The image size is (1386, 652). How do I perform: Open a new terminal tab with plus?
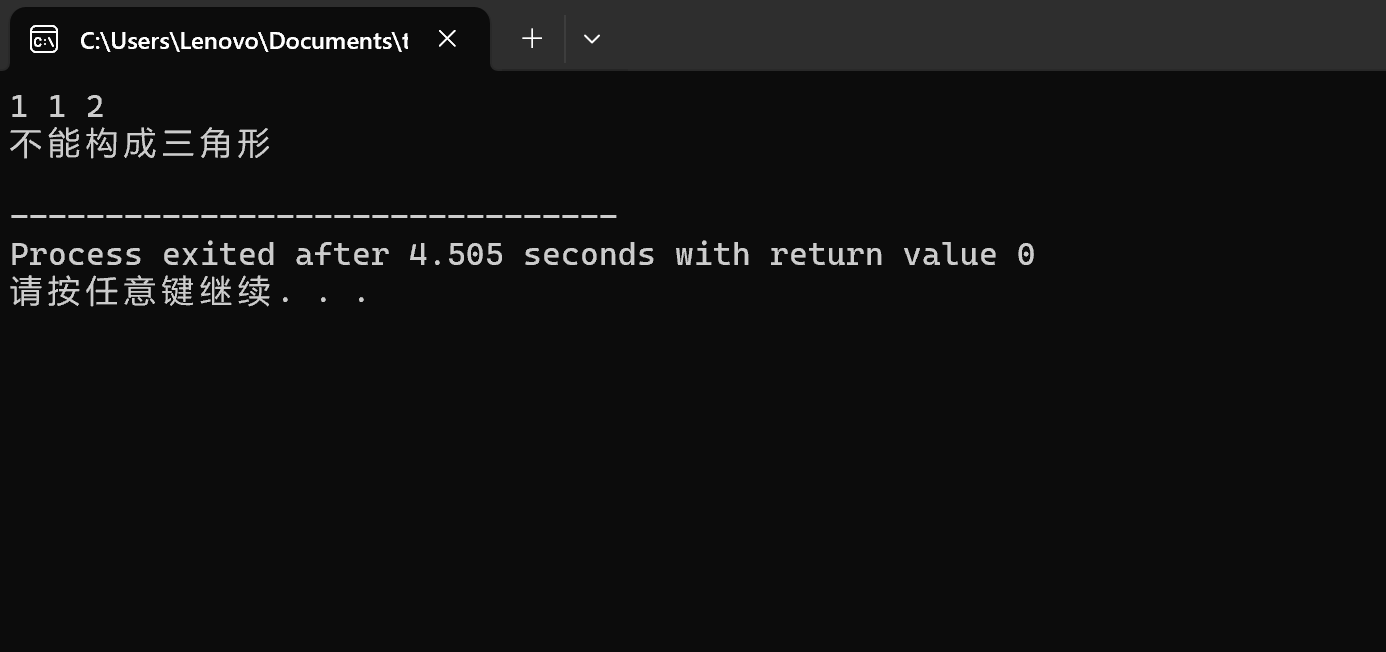tap(532, 39)
